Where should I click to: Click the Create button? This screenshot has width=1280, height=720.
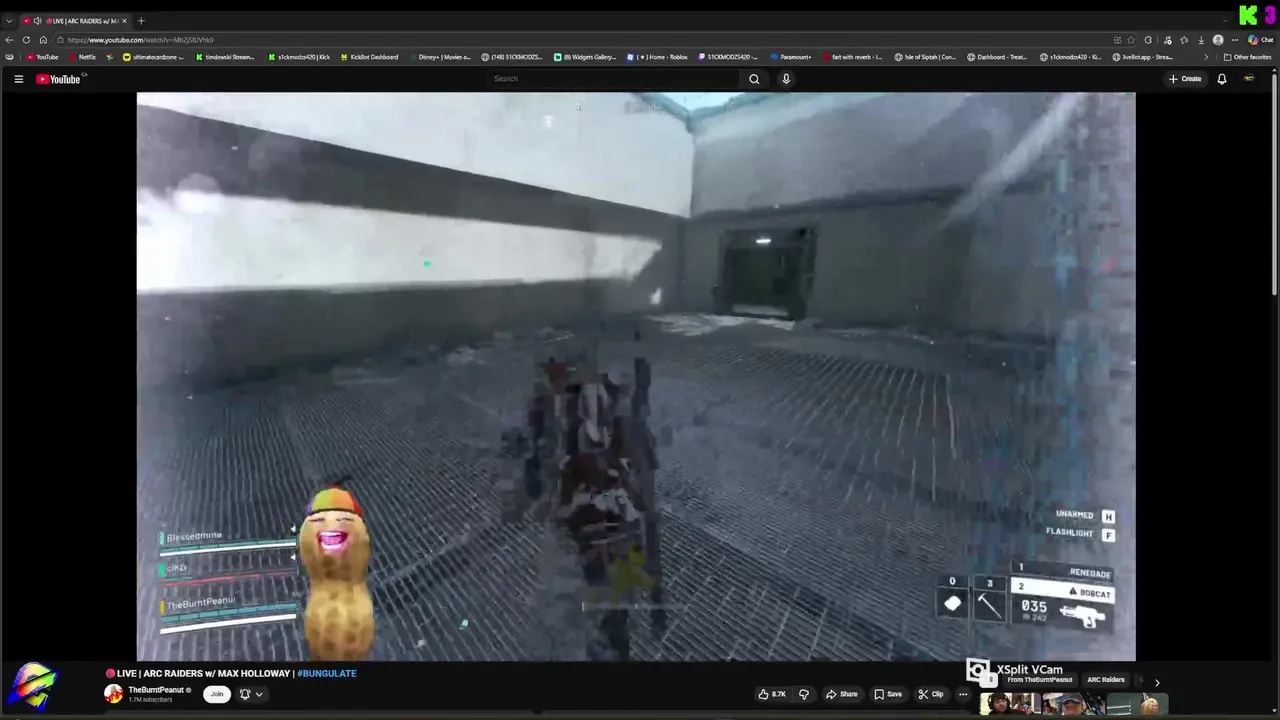pos(1185,79)
